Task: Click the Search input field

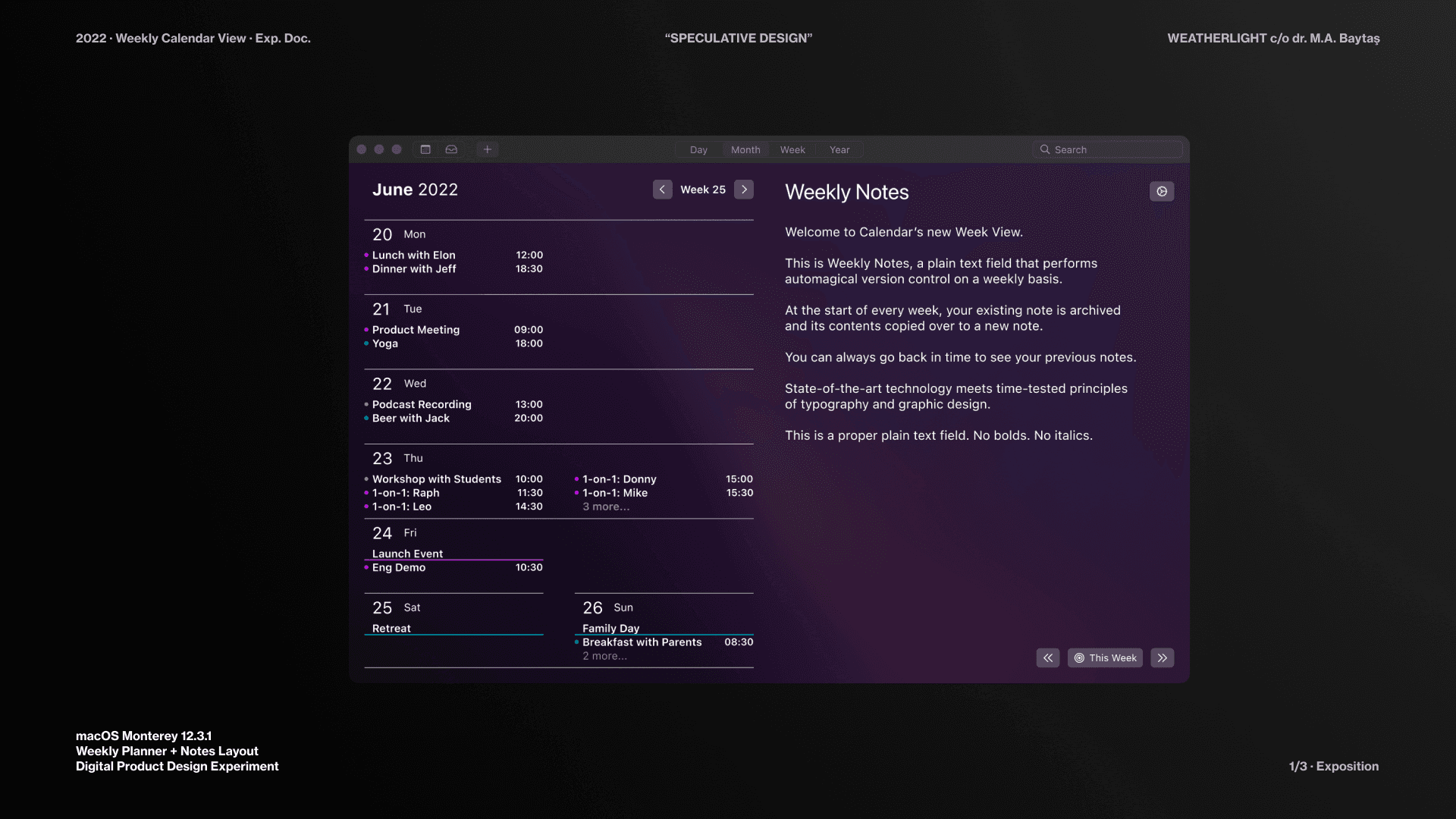Action: (x=1107, y=149)
